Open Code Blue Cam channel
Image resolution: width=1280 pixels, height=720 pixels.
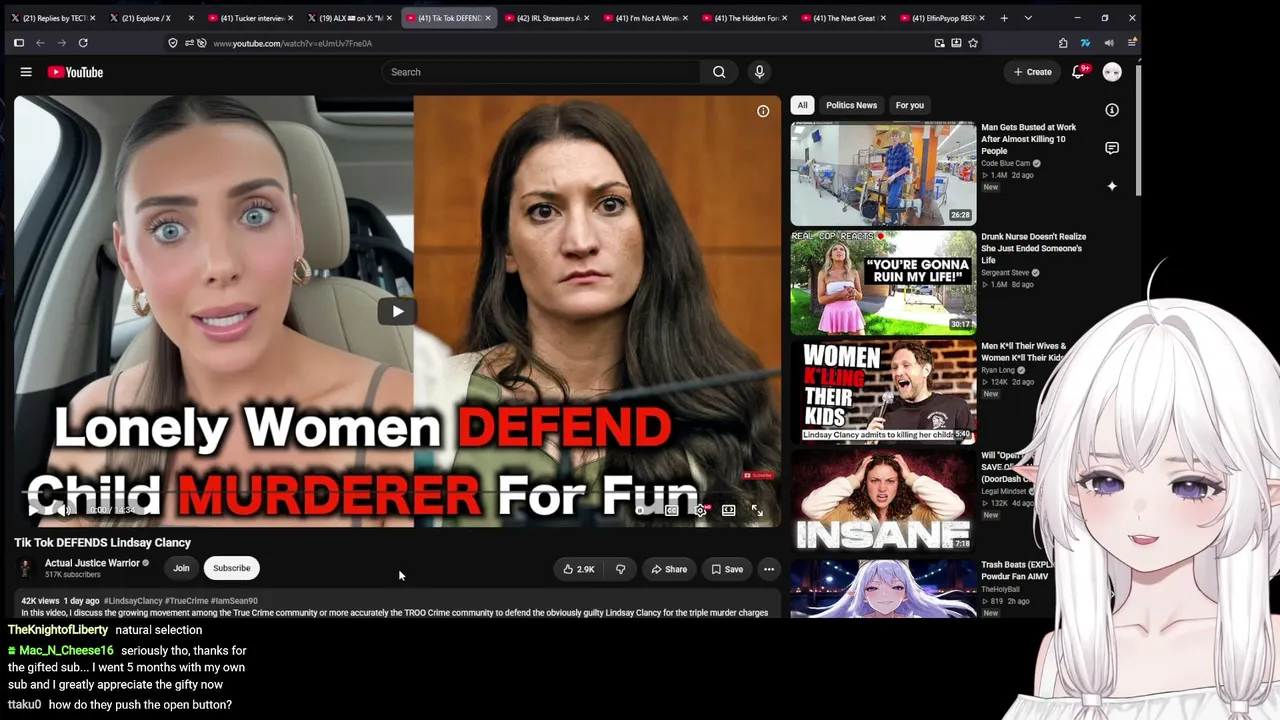[1005, 163]
